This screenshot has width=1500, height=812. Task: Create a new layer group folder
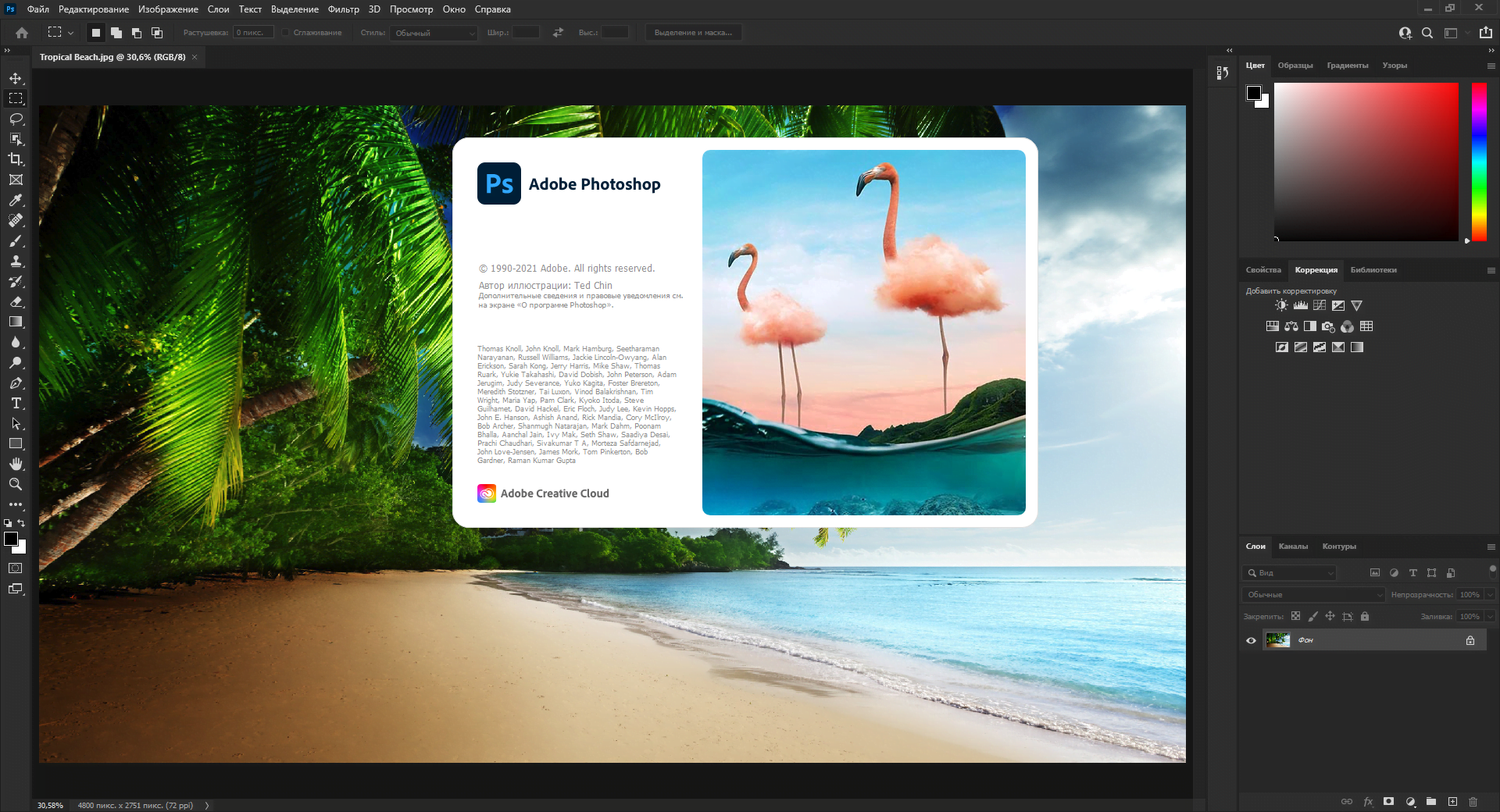tap(1431, 802)
